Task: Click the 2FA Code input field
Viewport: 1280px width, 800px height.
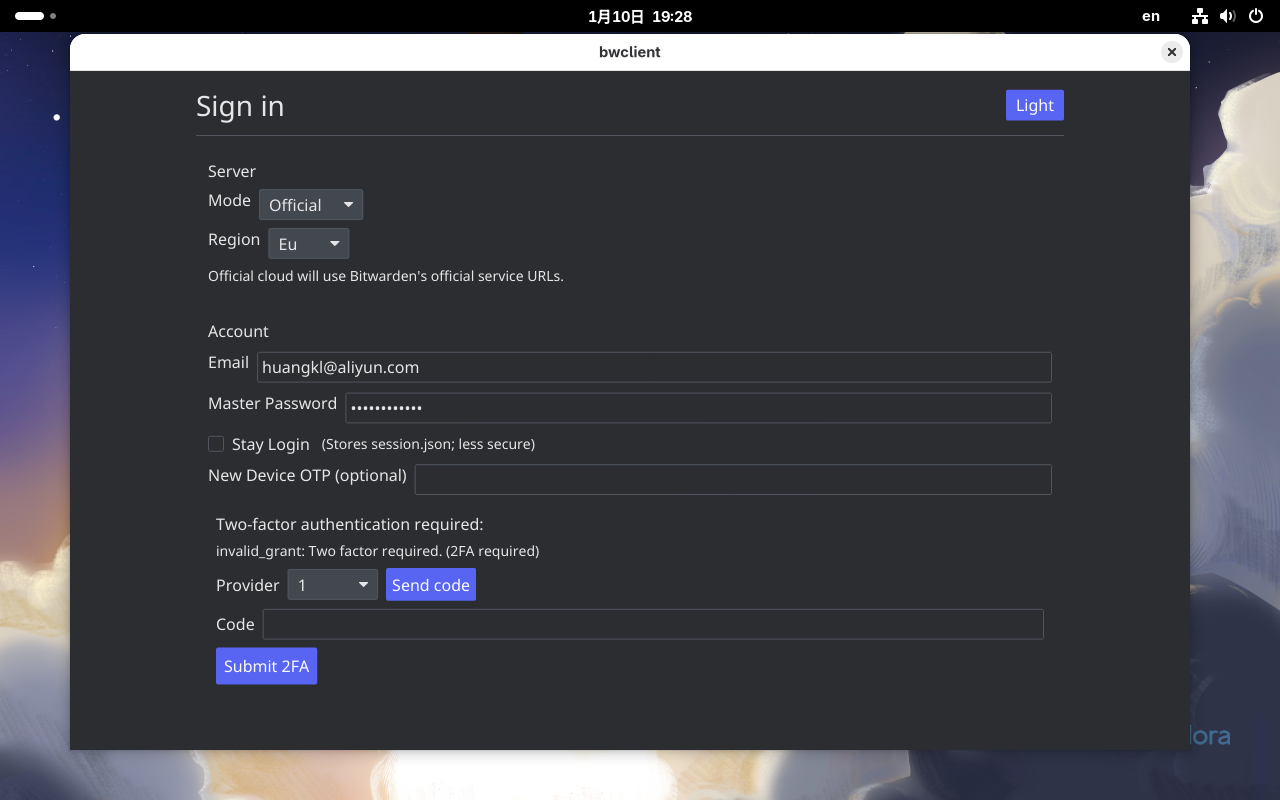Action: tap(654, 624)
